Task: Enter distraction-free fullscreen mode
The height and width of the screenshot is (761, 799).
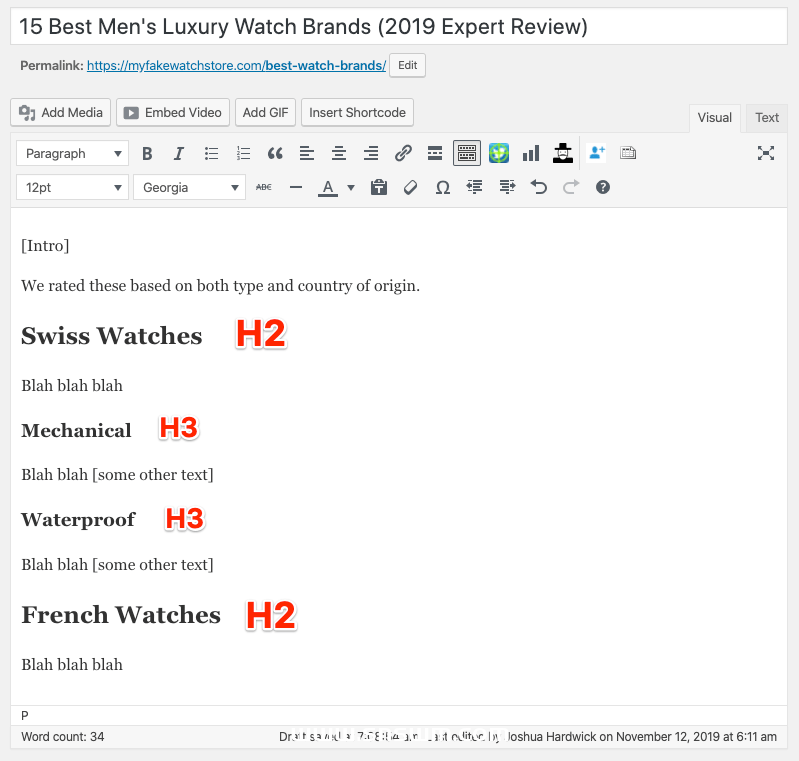Action: pyautogui.click(x=766, y=153)
